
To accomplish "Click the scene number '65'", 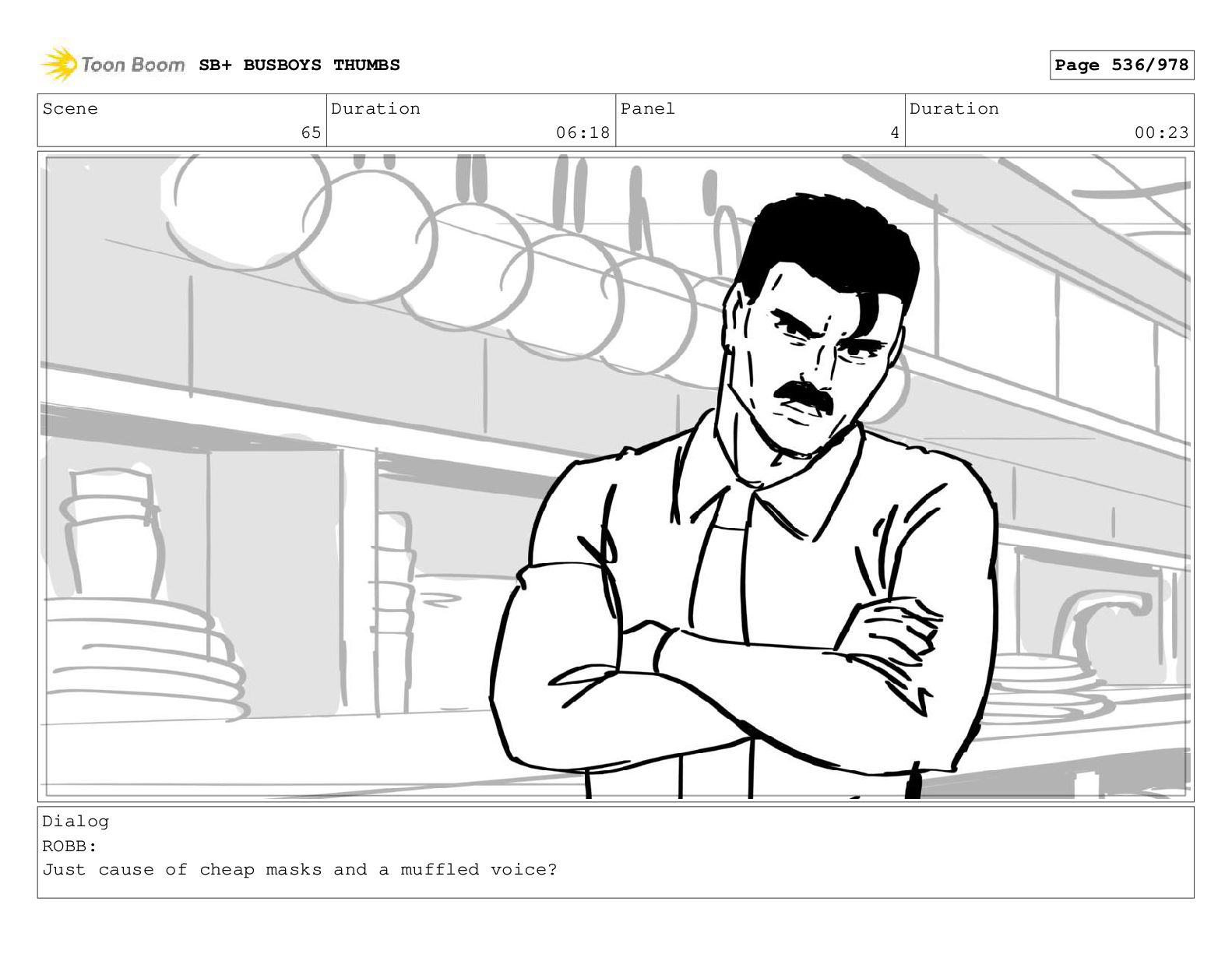I will 311,132.
